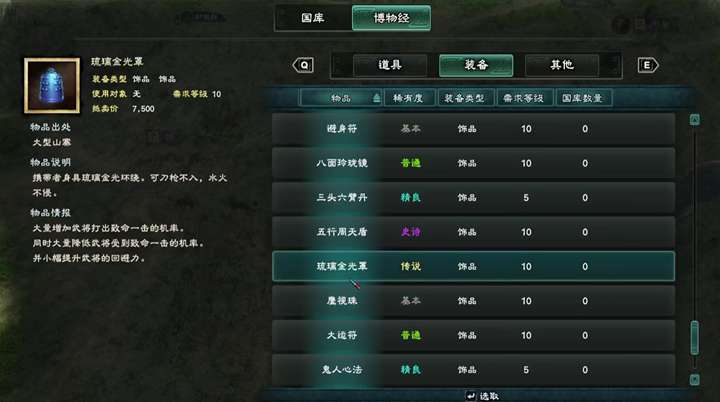
Task: Select the 避身符 item row
Action: pos(473,129)
